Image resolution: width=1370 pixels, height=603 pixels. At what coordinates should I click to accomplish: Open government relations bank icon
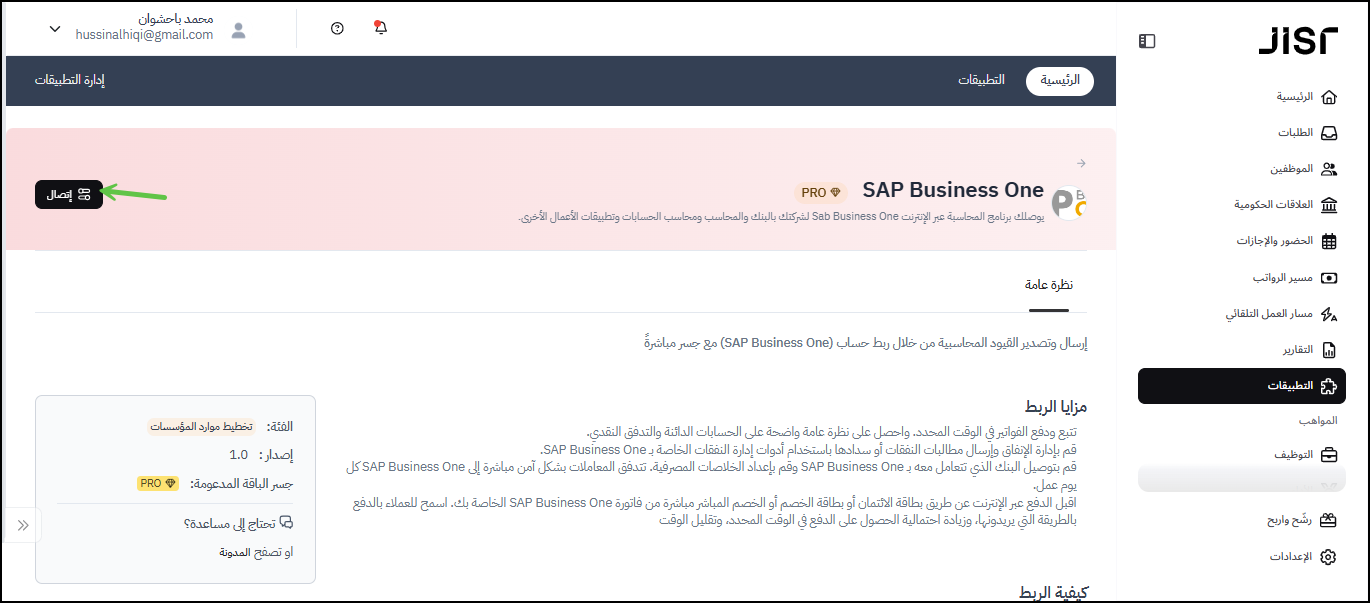coord(1328,205)
